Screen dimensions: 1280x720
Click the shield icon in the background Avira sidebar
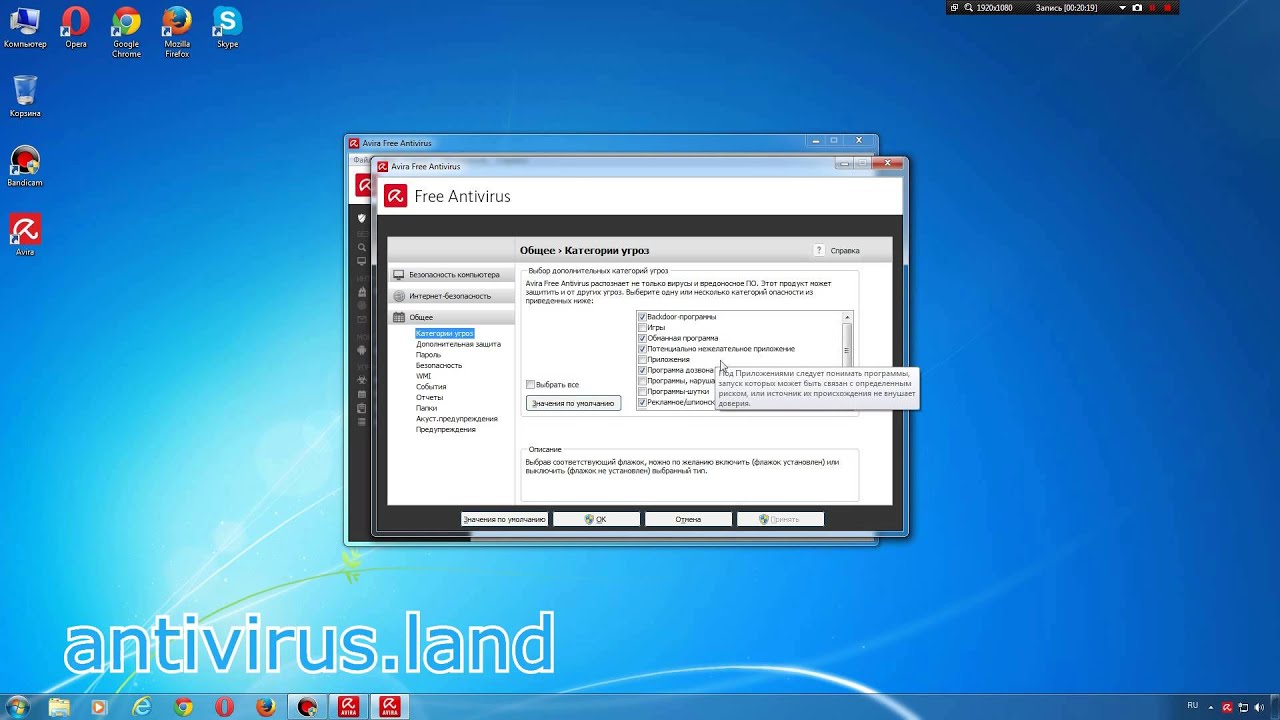361,217
